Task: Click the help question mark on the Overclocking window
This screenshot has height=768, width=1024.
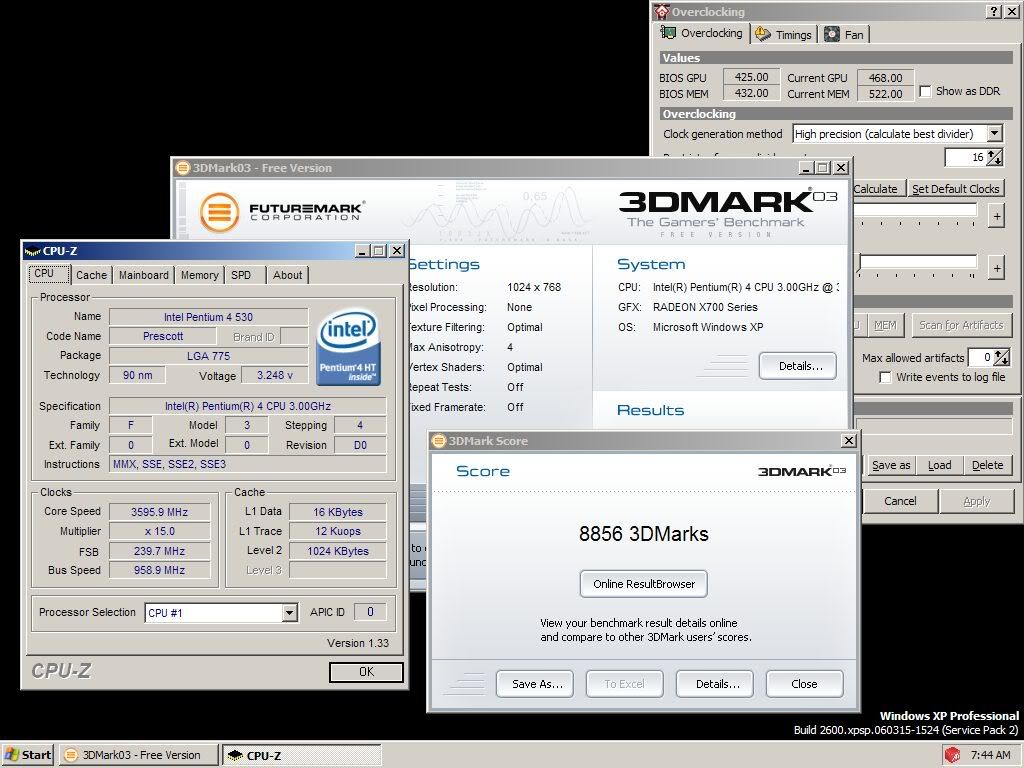Action: [x=994, y=11]
